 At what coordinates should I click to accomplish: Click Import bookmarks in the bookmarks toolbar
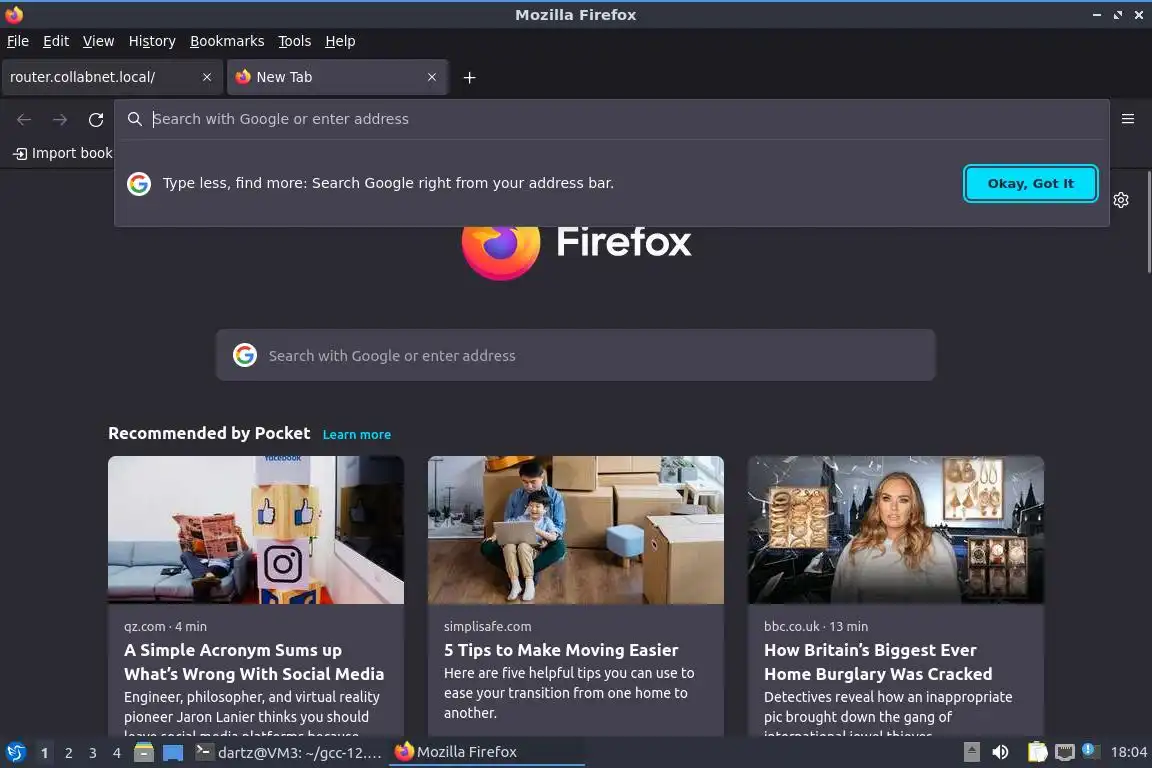click(x=63, y=154)
